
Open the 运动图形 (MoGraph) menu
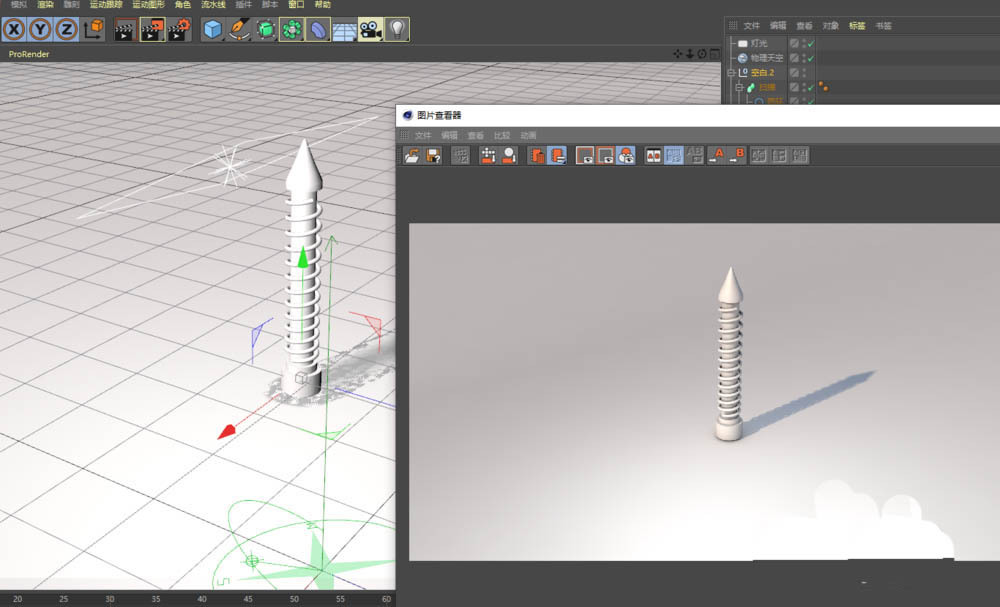tap(149, 4)
